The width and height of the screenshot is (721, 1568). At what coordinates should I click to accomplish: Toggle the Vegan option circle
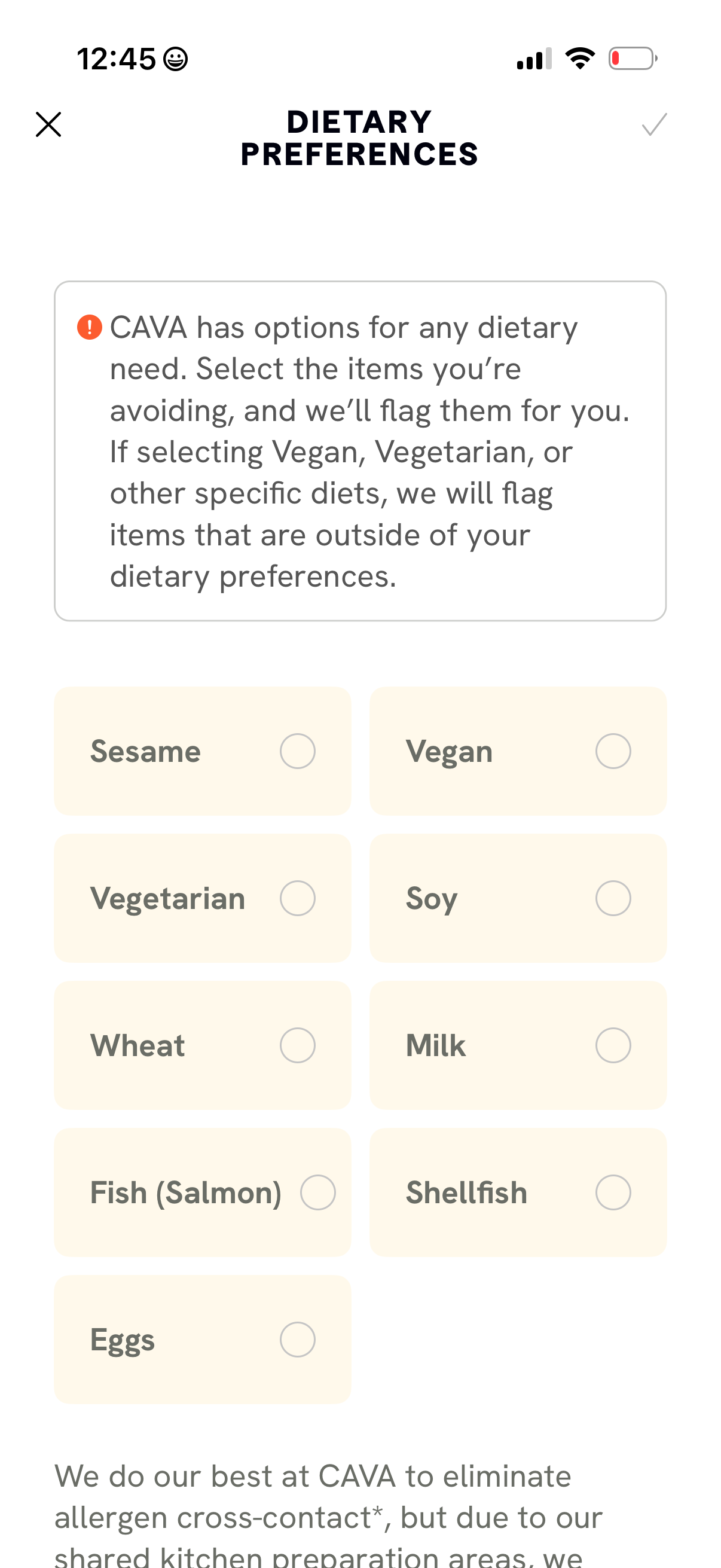coord(613,751)
